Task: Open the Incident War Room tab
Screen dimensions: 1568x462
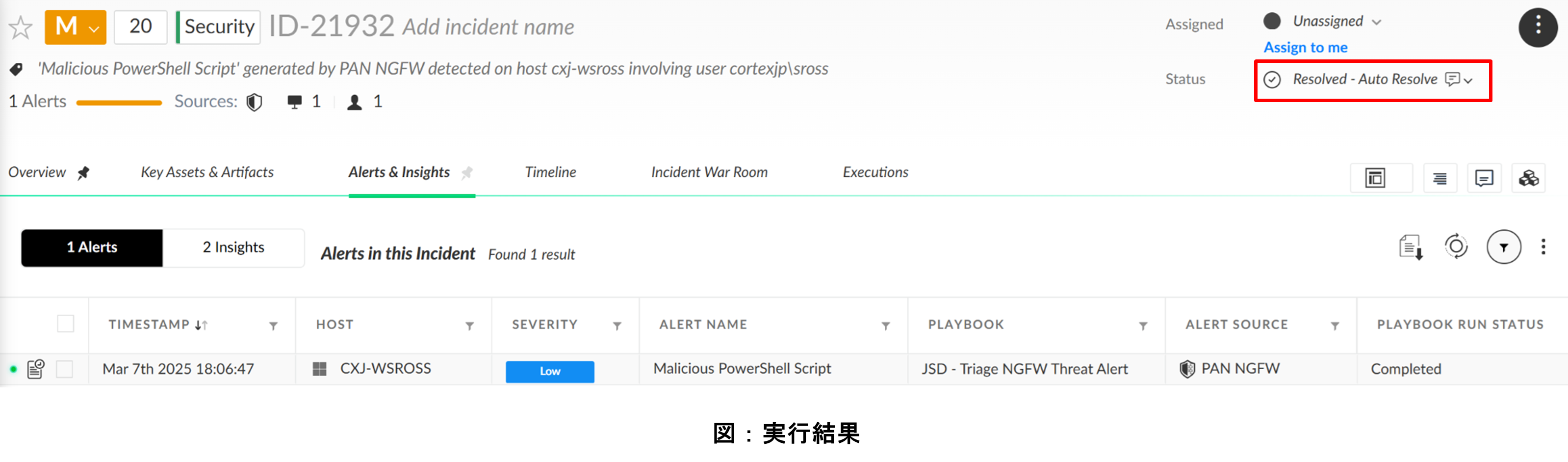Action: pyautogui.click(x=709, y=172)
